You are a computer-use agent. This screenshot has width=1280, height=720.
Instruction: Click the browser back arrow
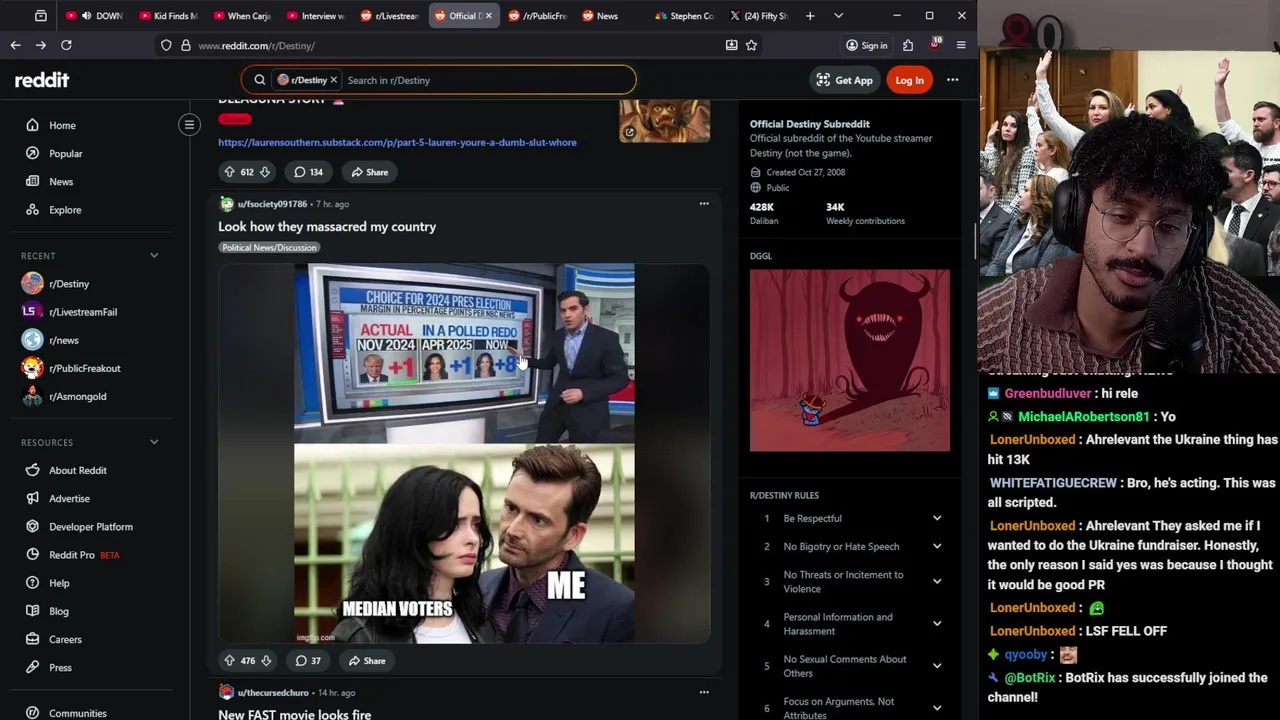pos(15,45)
